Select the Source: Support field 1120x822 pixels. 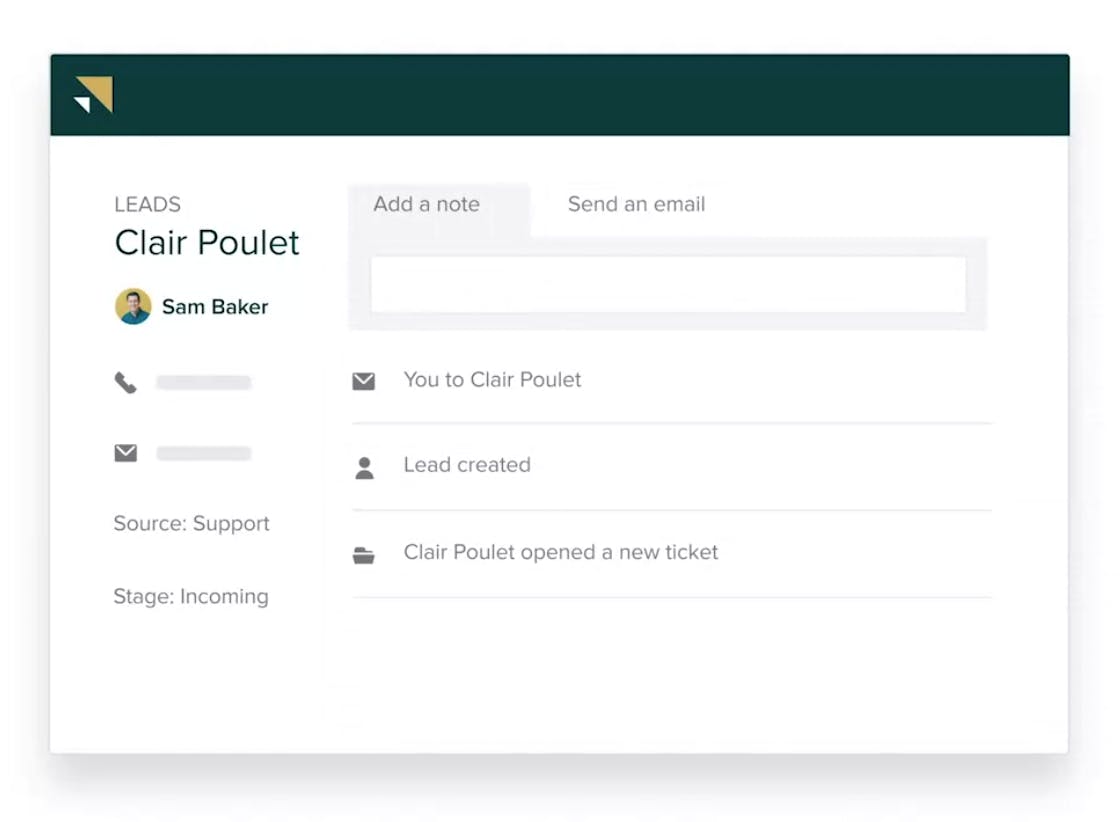click(191, 523)
